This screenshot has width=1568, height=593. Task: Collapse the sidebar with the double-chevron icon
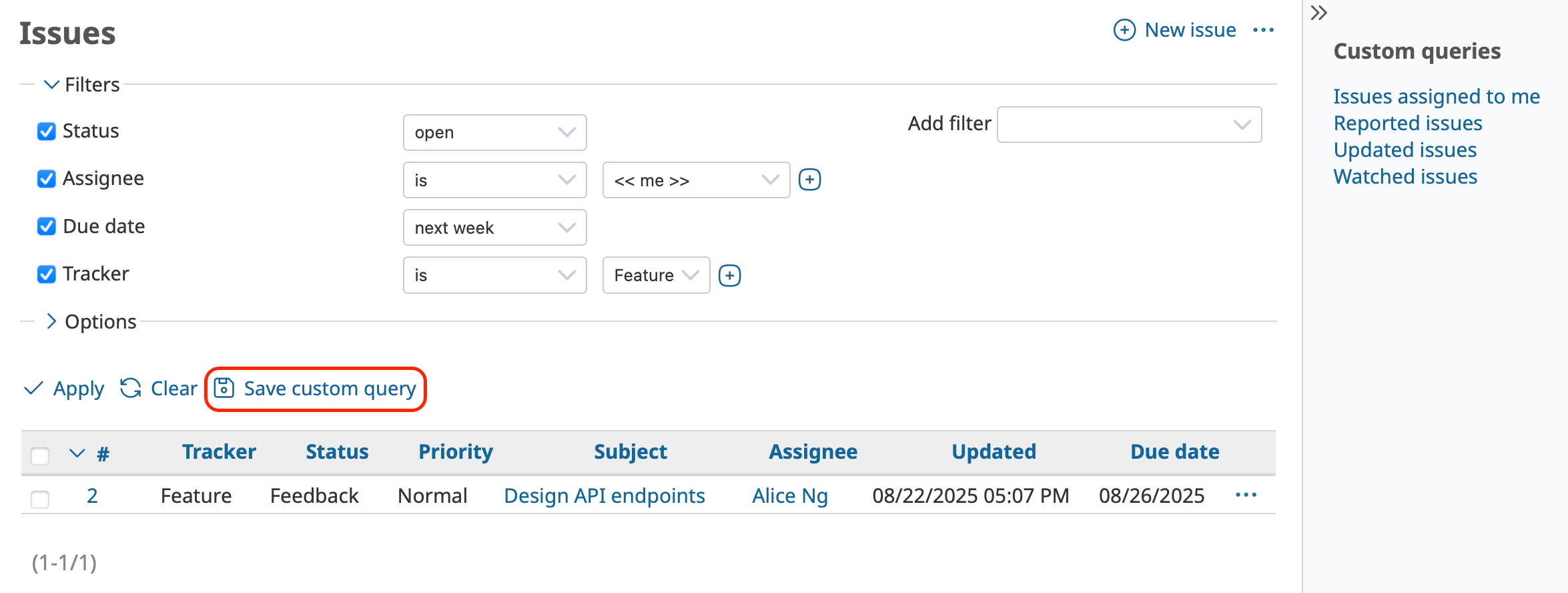pyautogui.click(x=1319, y=13)
